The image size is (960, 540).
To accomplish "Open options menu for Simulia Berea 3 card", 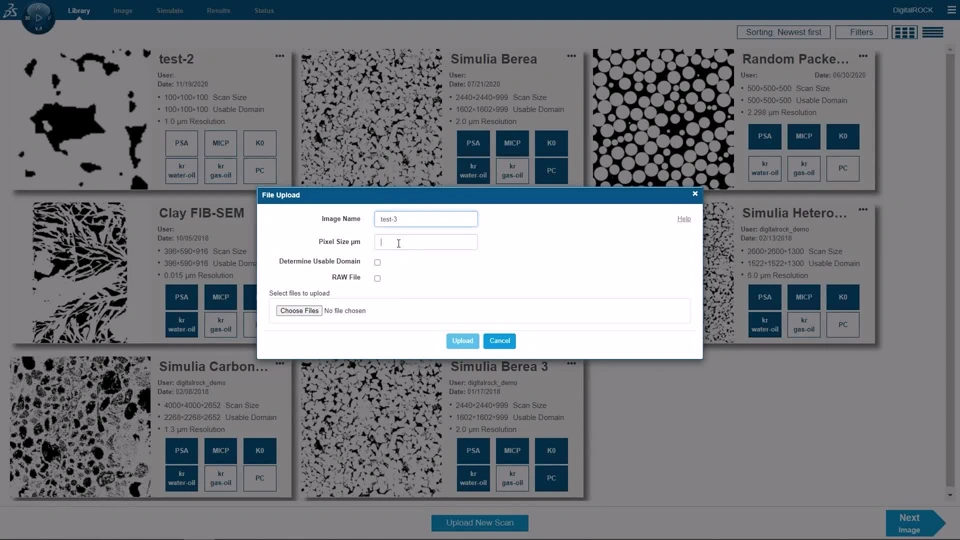I will 571,363.
